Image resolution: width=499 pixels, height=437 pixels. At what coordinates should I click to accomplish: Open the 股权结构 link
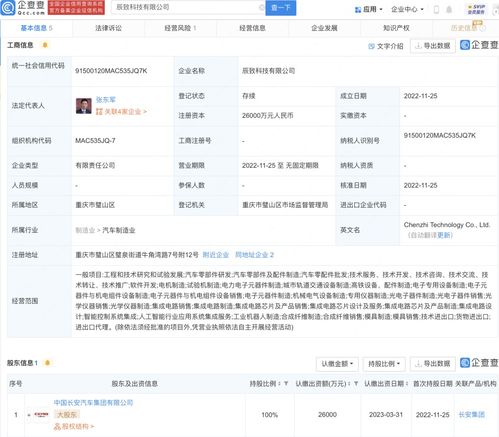tap(74, 426)
